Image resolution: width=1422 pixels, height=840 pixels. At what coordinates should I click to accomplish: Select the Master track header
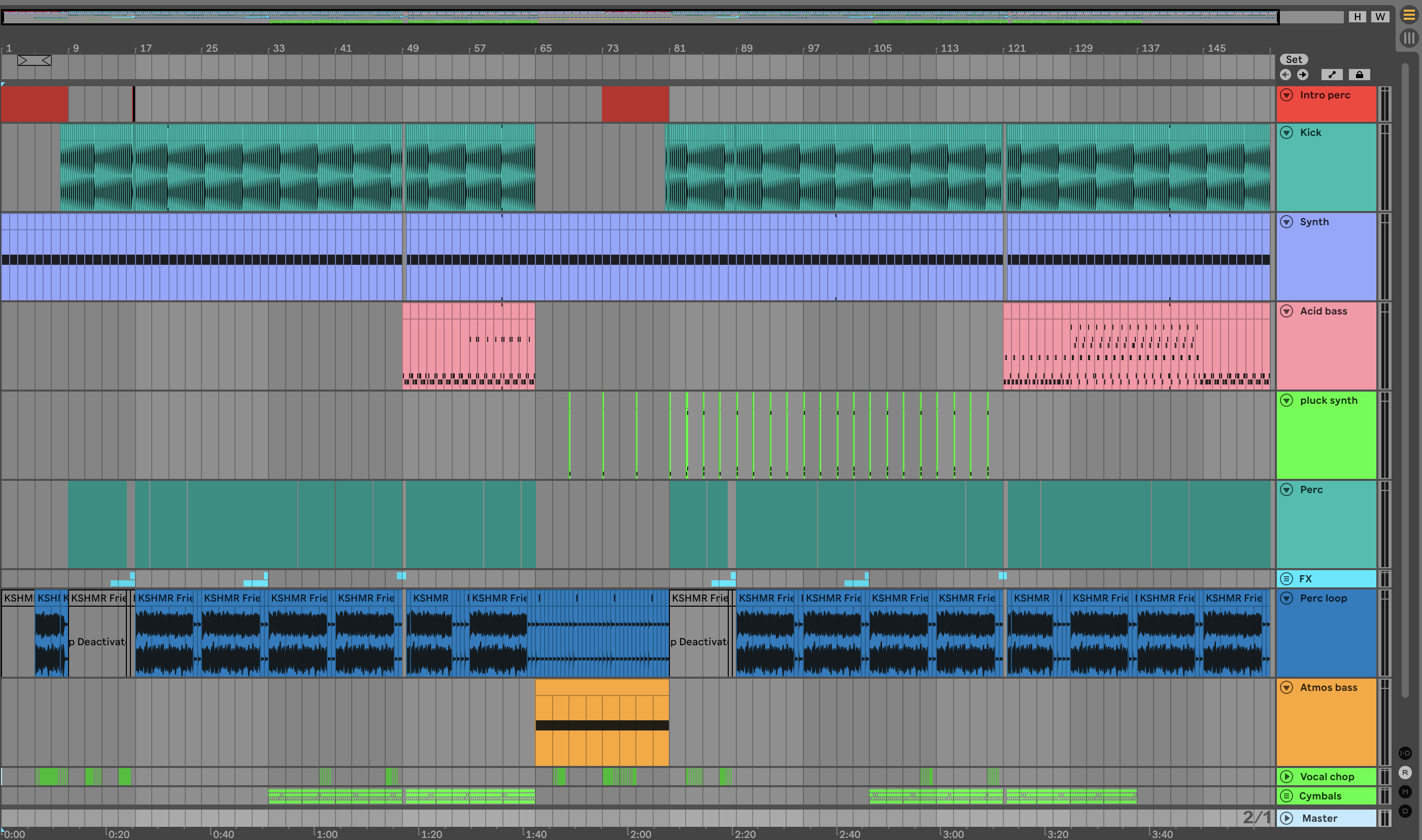(1319, 818)
